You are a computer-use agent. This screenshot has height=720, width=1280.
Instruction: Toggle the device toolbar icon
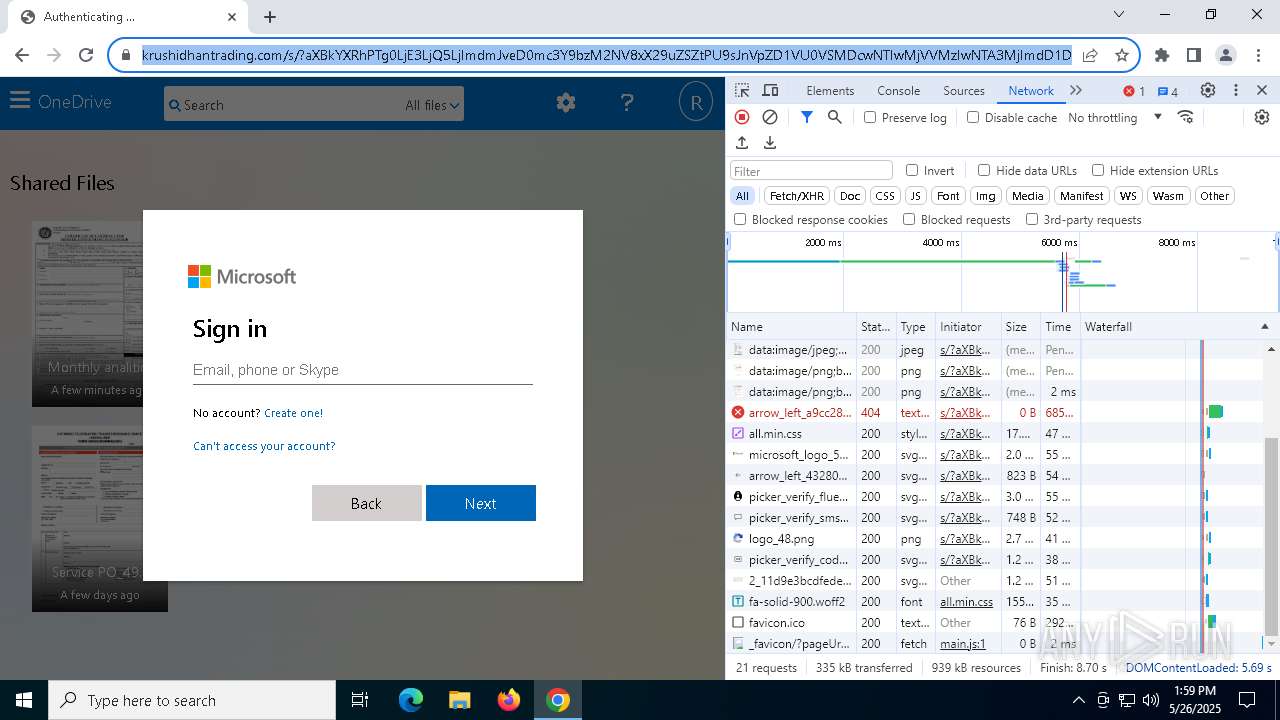coord(770,90)
